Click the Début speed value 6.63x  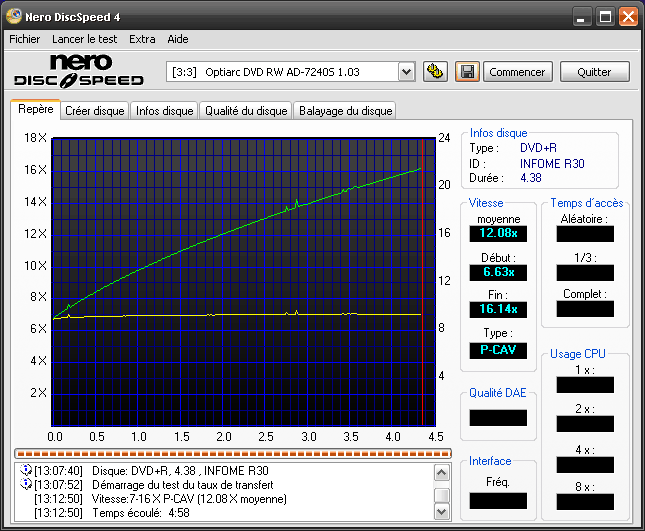(498, 272)
